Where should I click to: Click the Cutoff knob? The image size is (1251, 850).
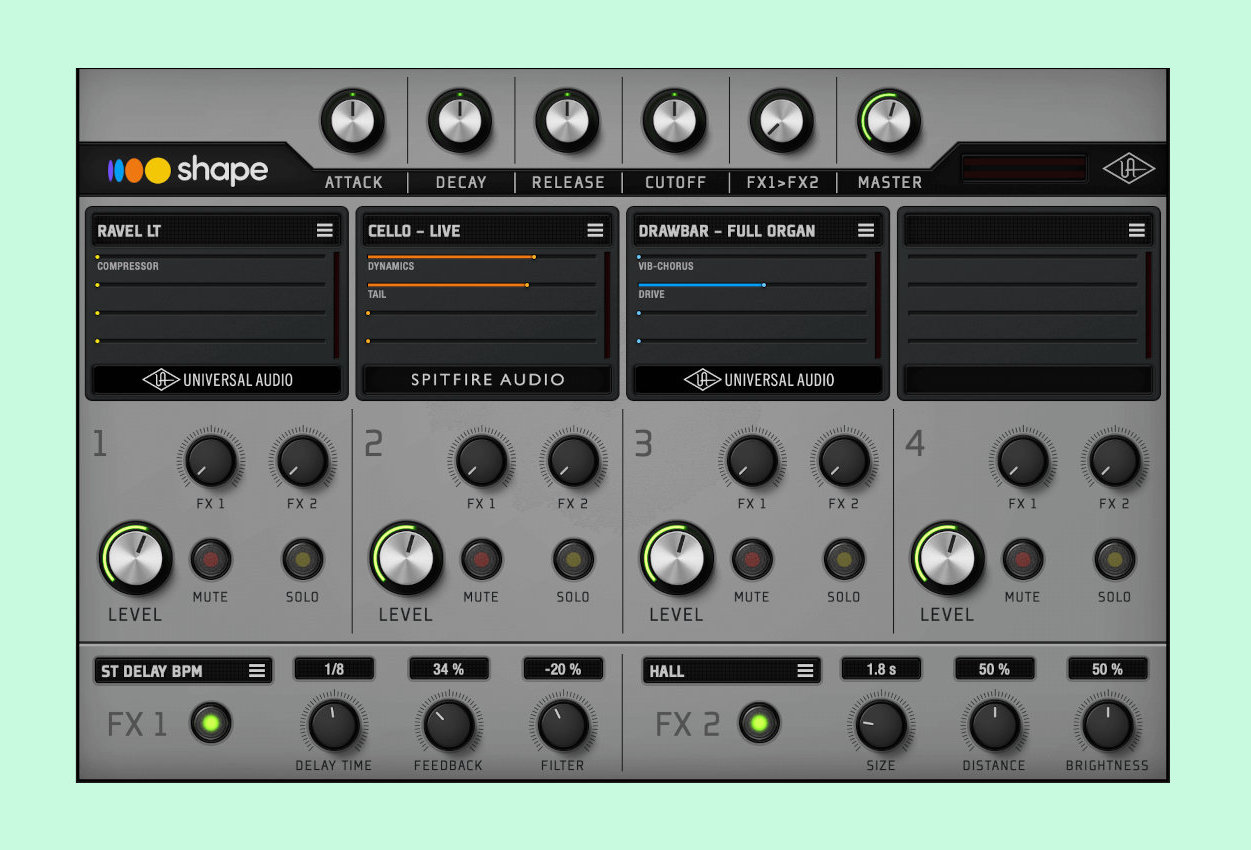click(674, 122)
